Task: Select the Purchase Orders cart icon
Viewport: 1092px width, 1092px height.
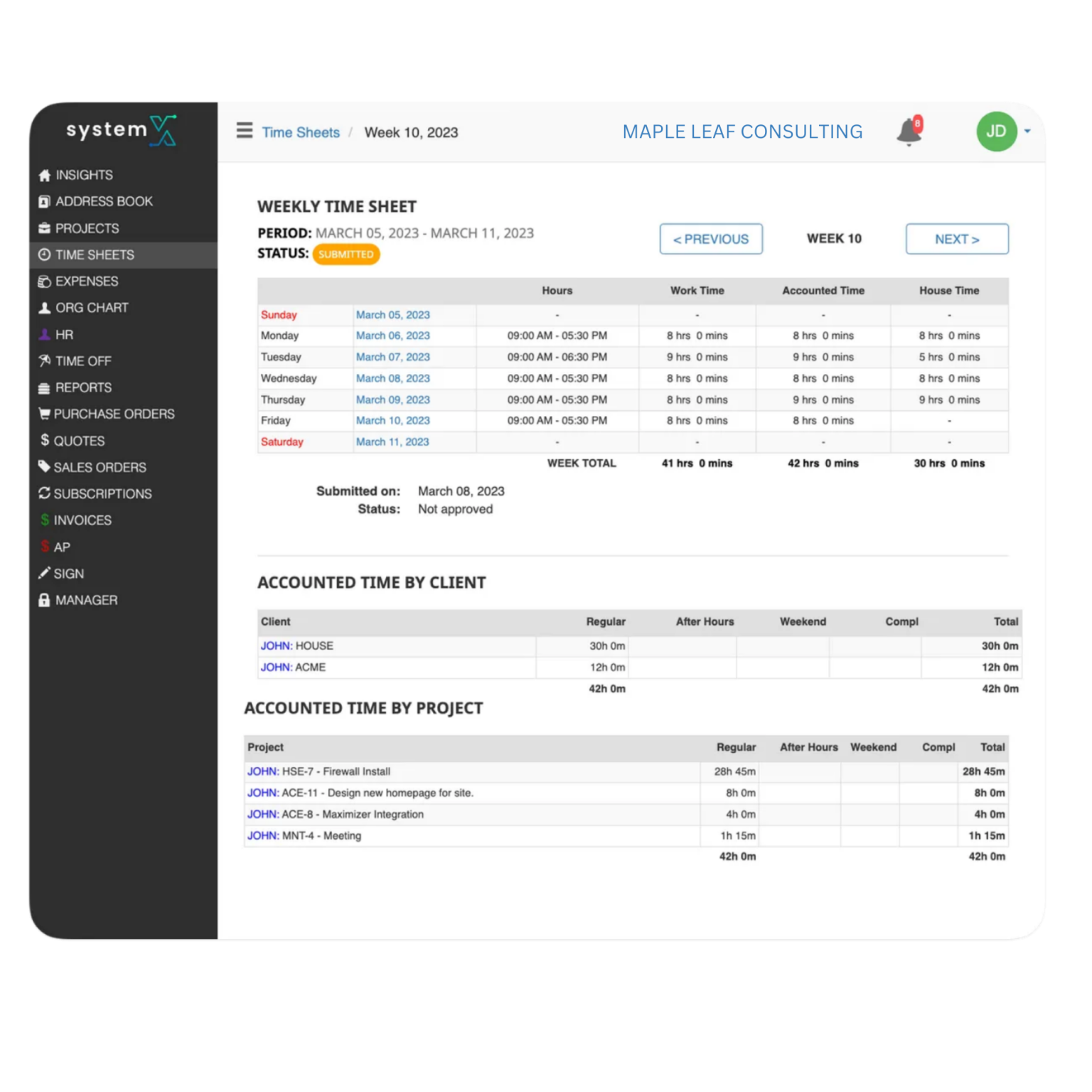Action: [44, 413]
